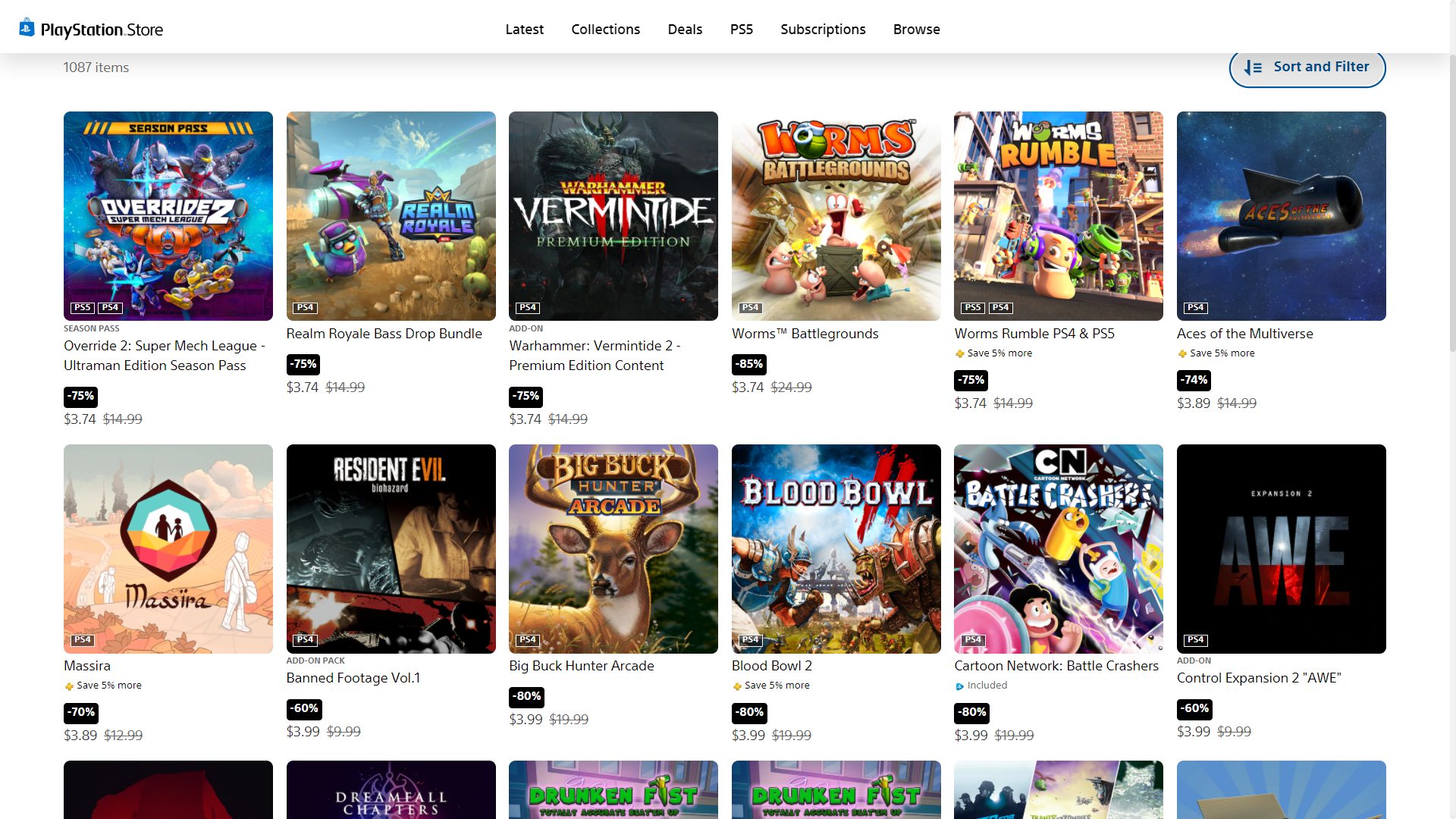Open the Subscriptions menu
This screenshot has height=819, width=1456.
pyautogui.click(x=823, y=29)
